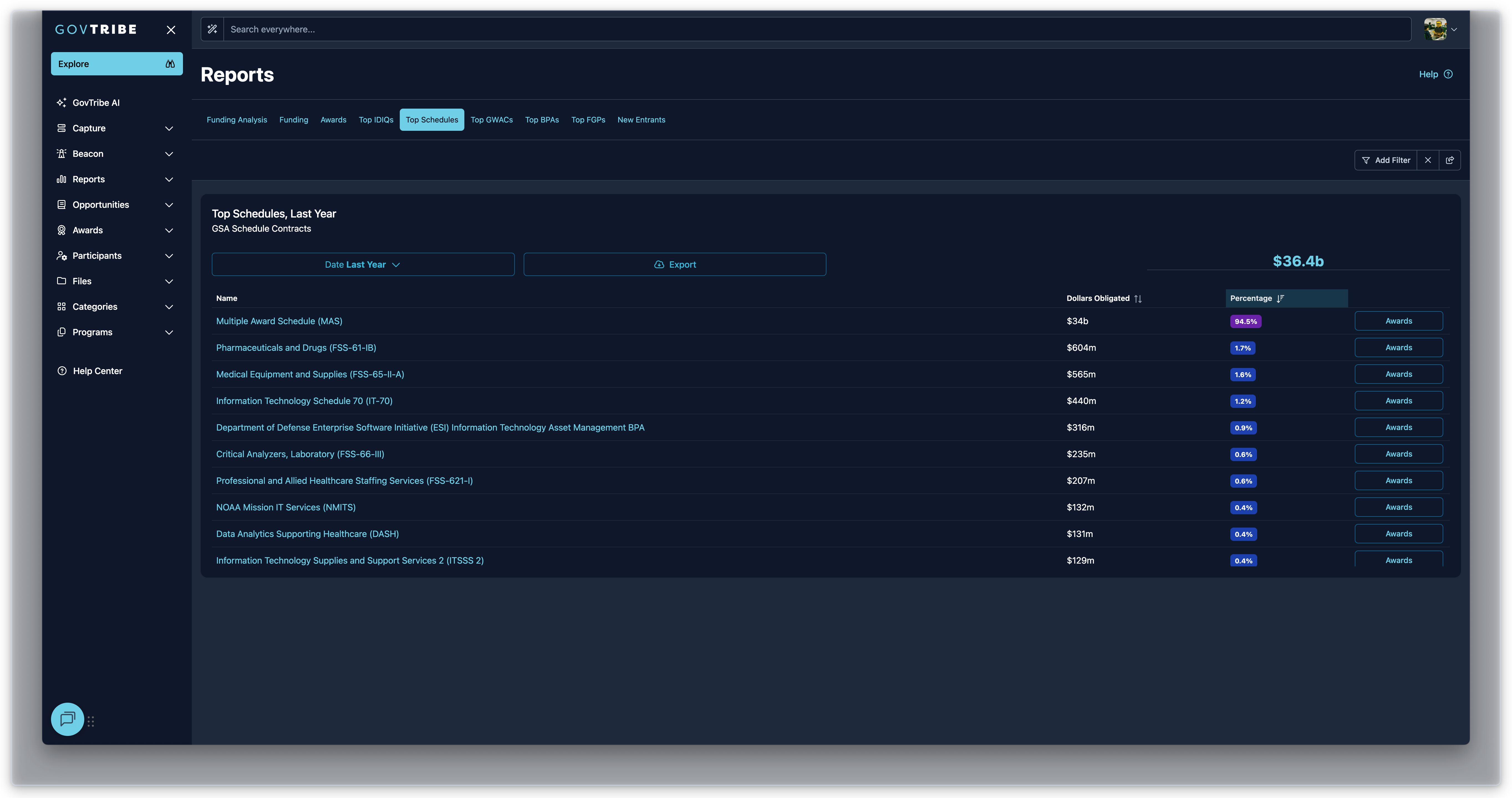Switch to the Funding tab
This screenshot has width=1512, height=798.
[x=294, y=120]
